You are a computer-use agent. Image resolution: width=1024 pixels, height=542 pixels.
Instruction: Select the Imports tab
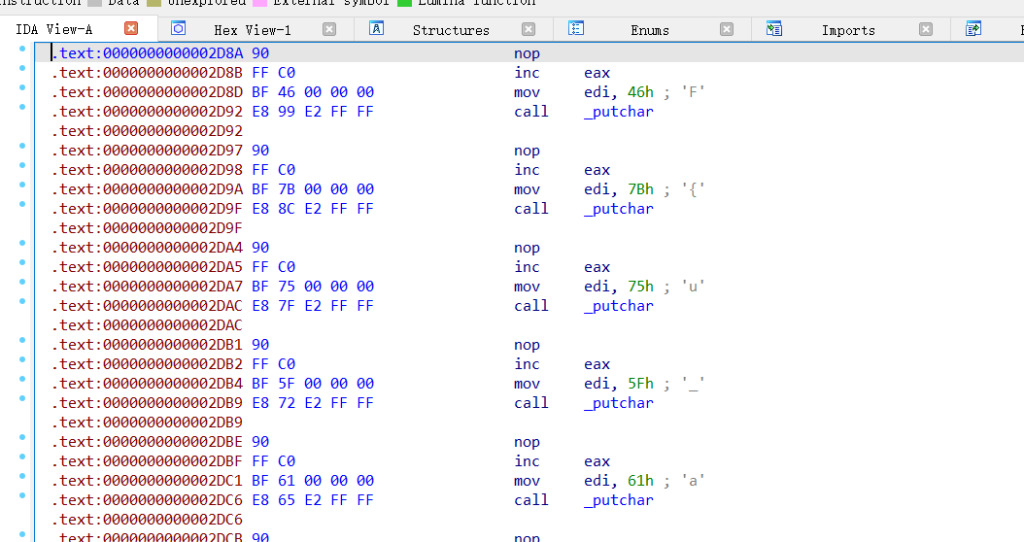[848, 30]
